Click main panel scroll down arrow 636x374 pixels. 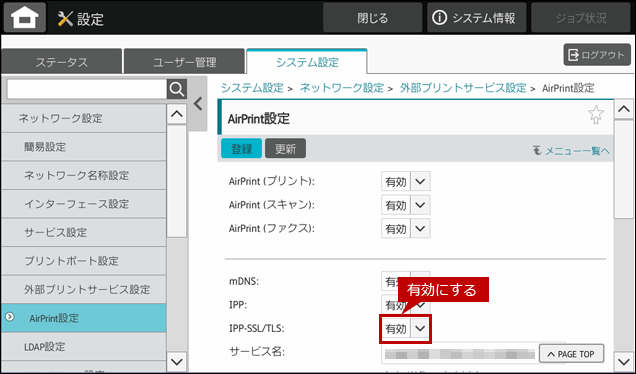pos(624,361)
